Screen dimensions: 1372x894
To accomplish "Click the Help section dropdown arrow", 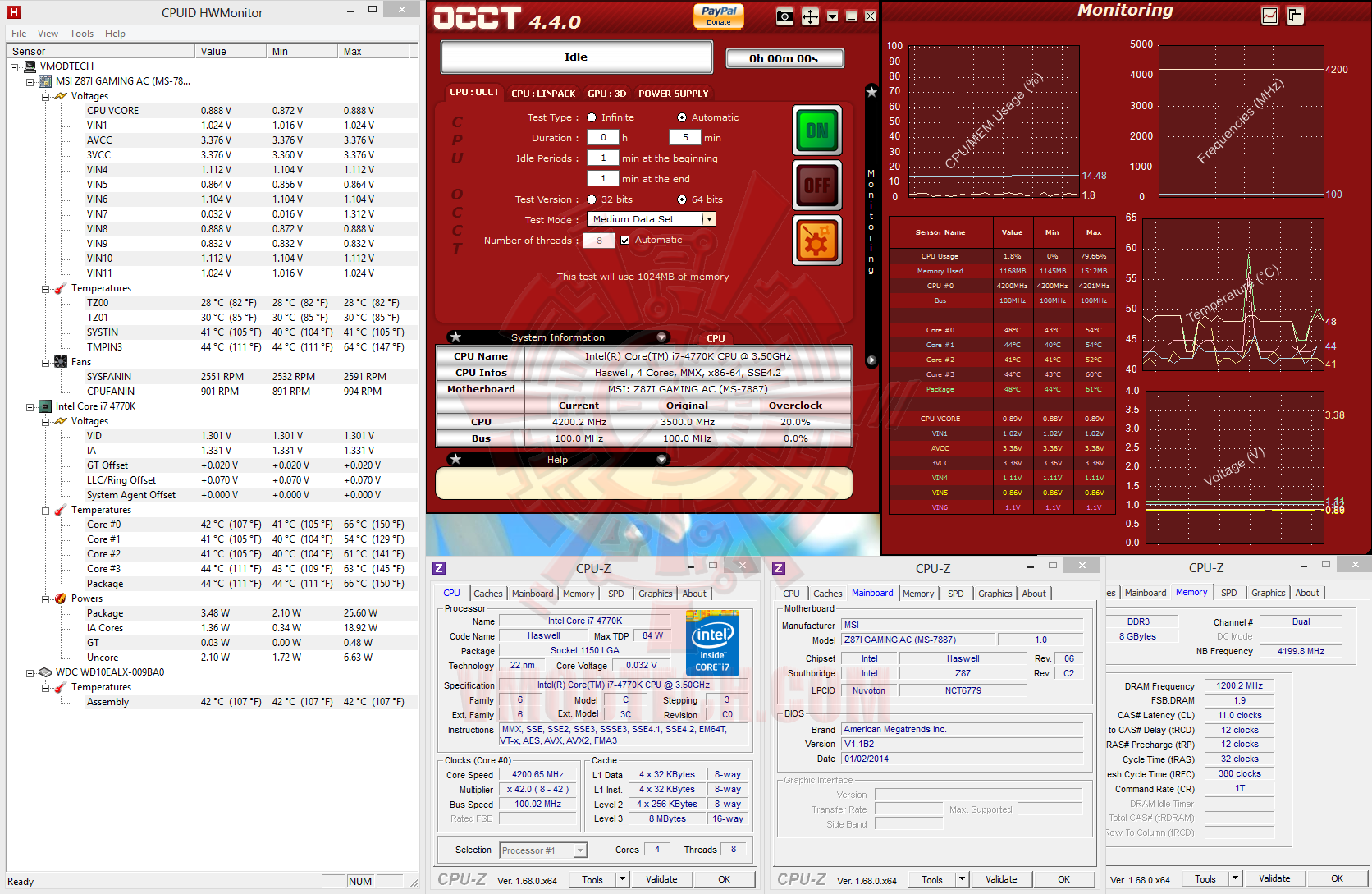I will 661,460.
